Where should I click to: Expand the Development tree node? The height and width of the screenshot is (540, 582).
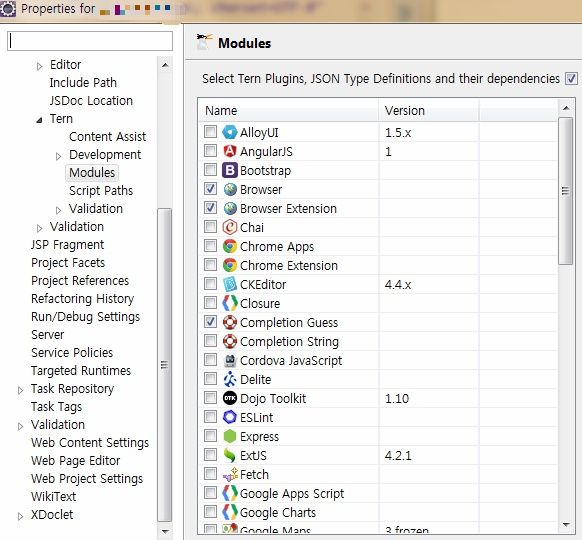pyautogui.click(x=58, y=156)
